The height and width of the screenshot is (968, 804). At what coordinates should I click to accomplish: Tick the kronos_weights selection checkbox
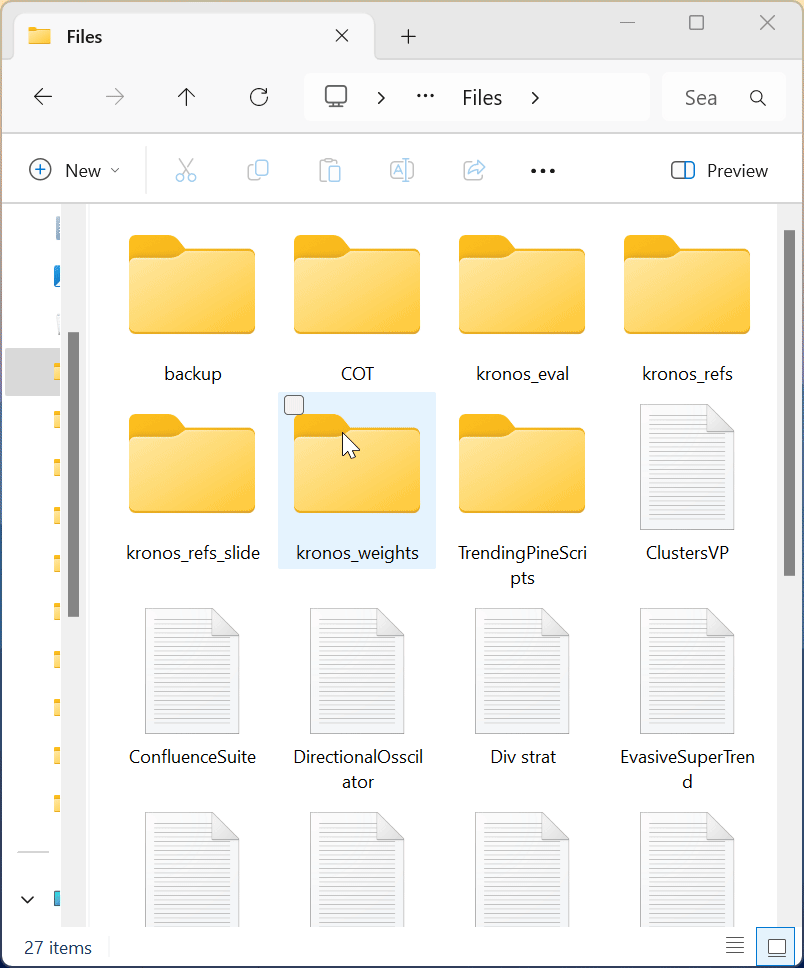coord(294,405)
